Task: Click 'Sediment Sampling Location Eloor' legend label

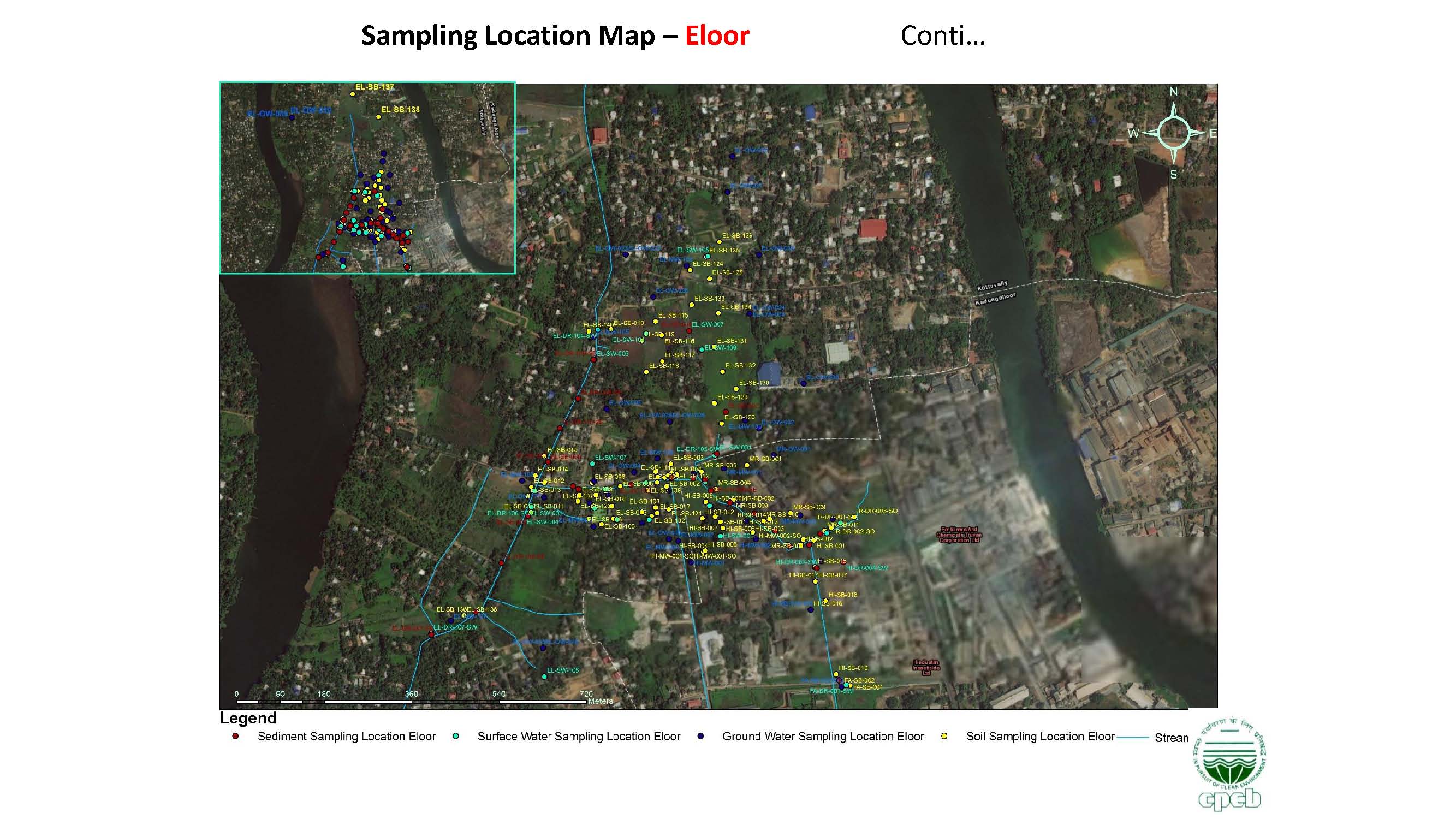Action: (x=347, y=737)
